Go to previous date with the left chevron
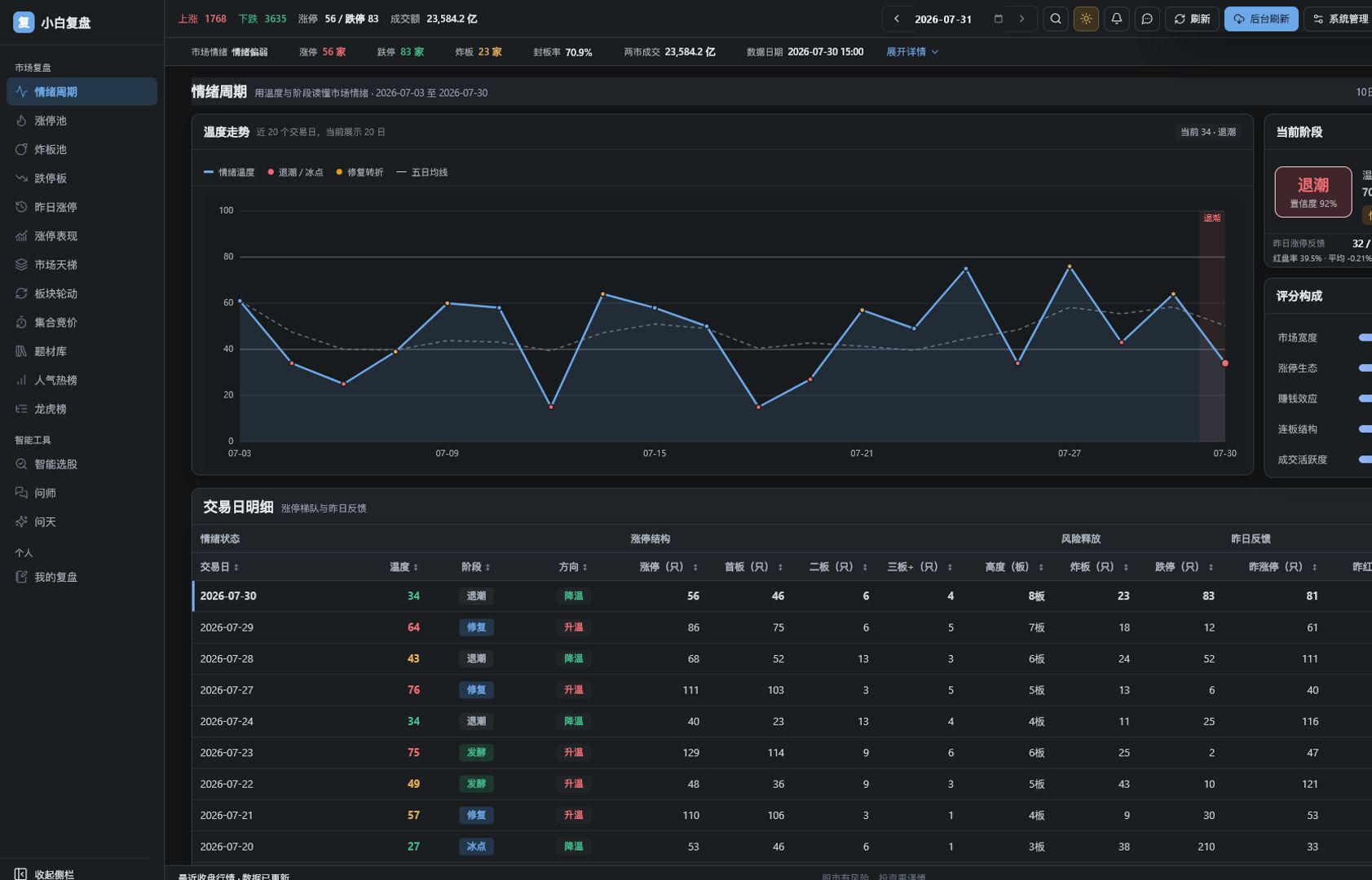Image resolution: width=1372 pixels, height=880 pixels. click(x=897, y=19)
